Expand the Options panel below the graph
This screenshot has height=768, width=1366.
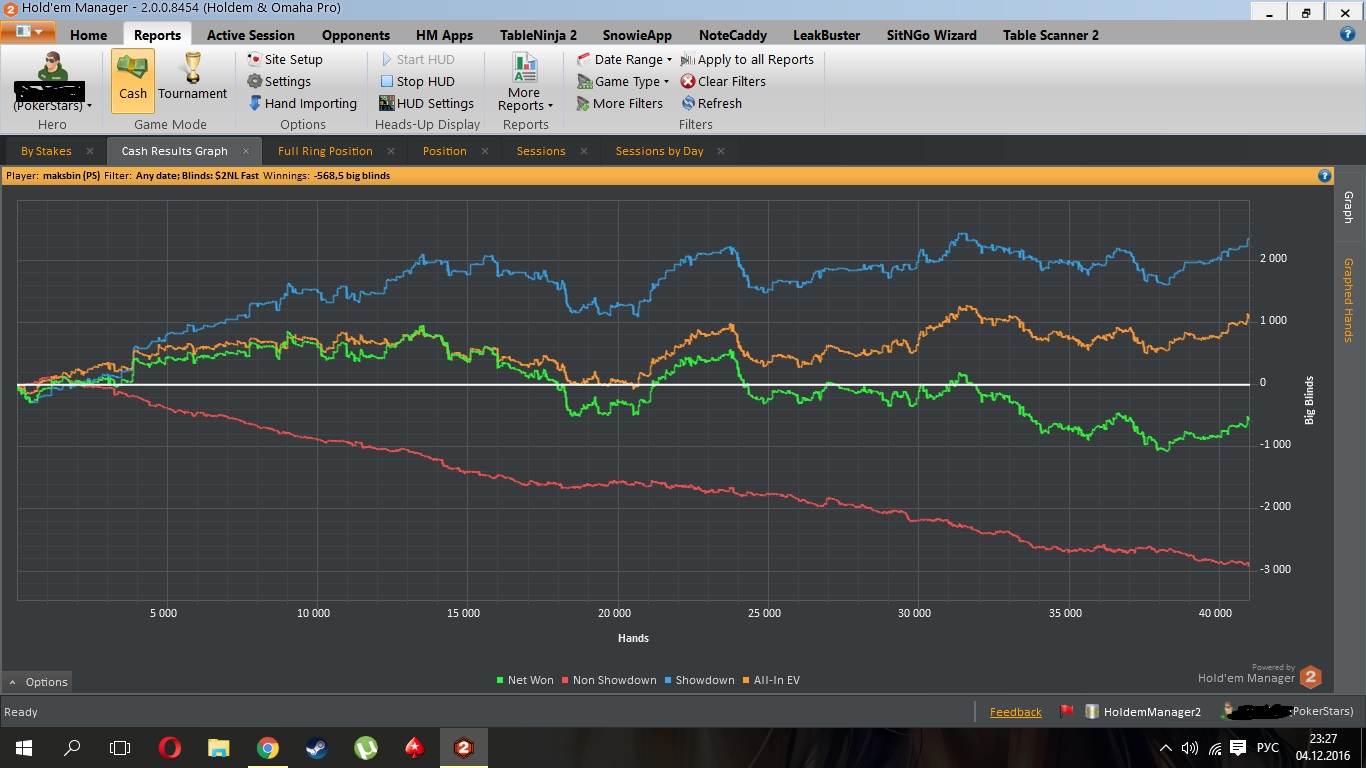click(x=38, y=682)
